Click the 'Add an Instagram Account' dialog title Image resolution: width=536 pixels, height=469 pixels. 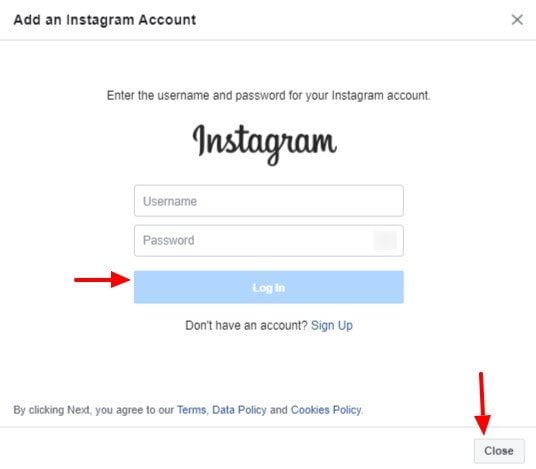point(105,20)
